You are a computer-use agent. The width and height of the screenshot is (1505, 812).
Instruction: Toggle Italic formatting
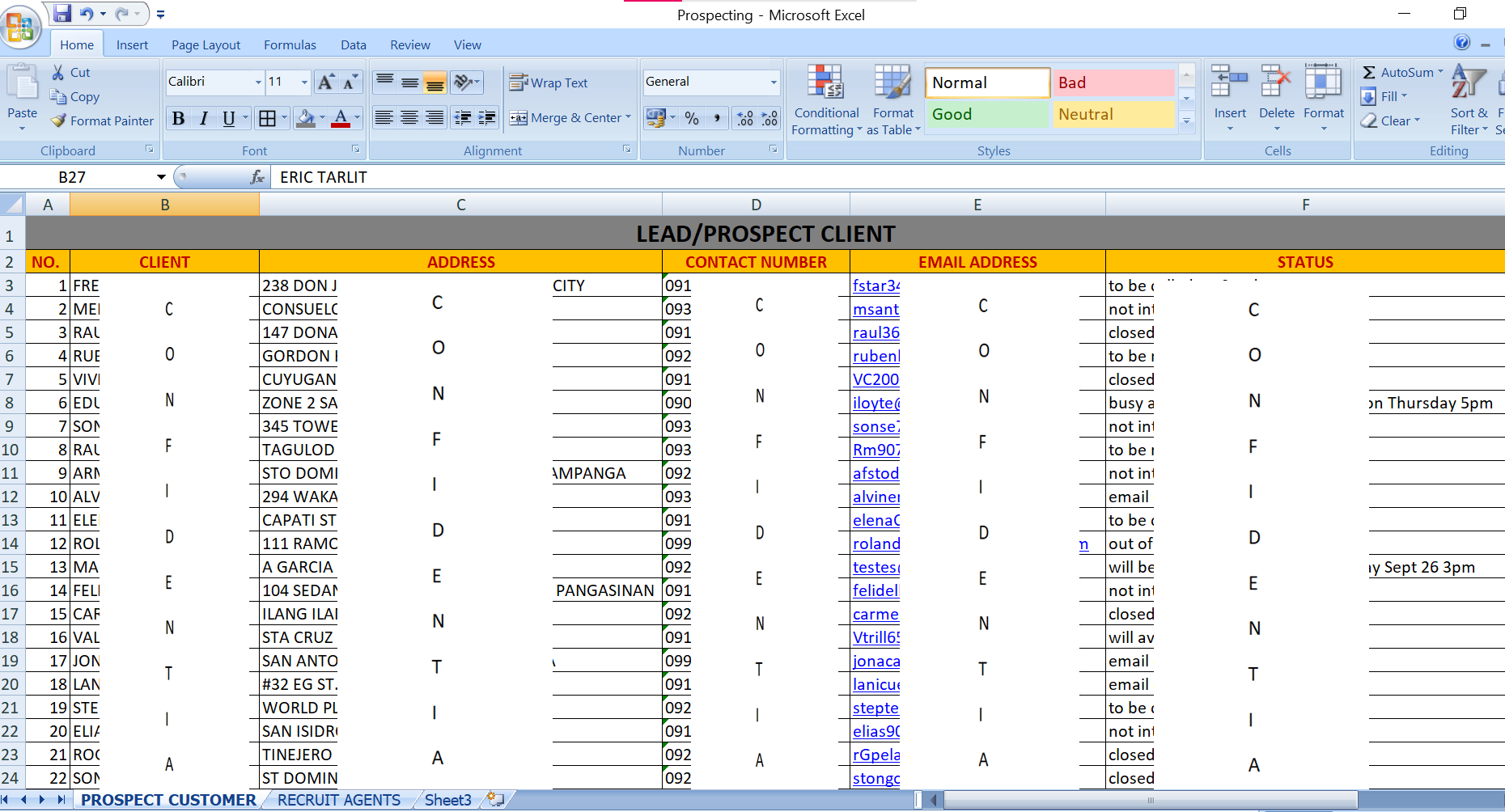click(x=204, y=119)
